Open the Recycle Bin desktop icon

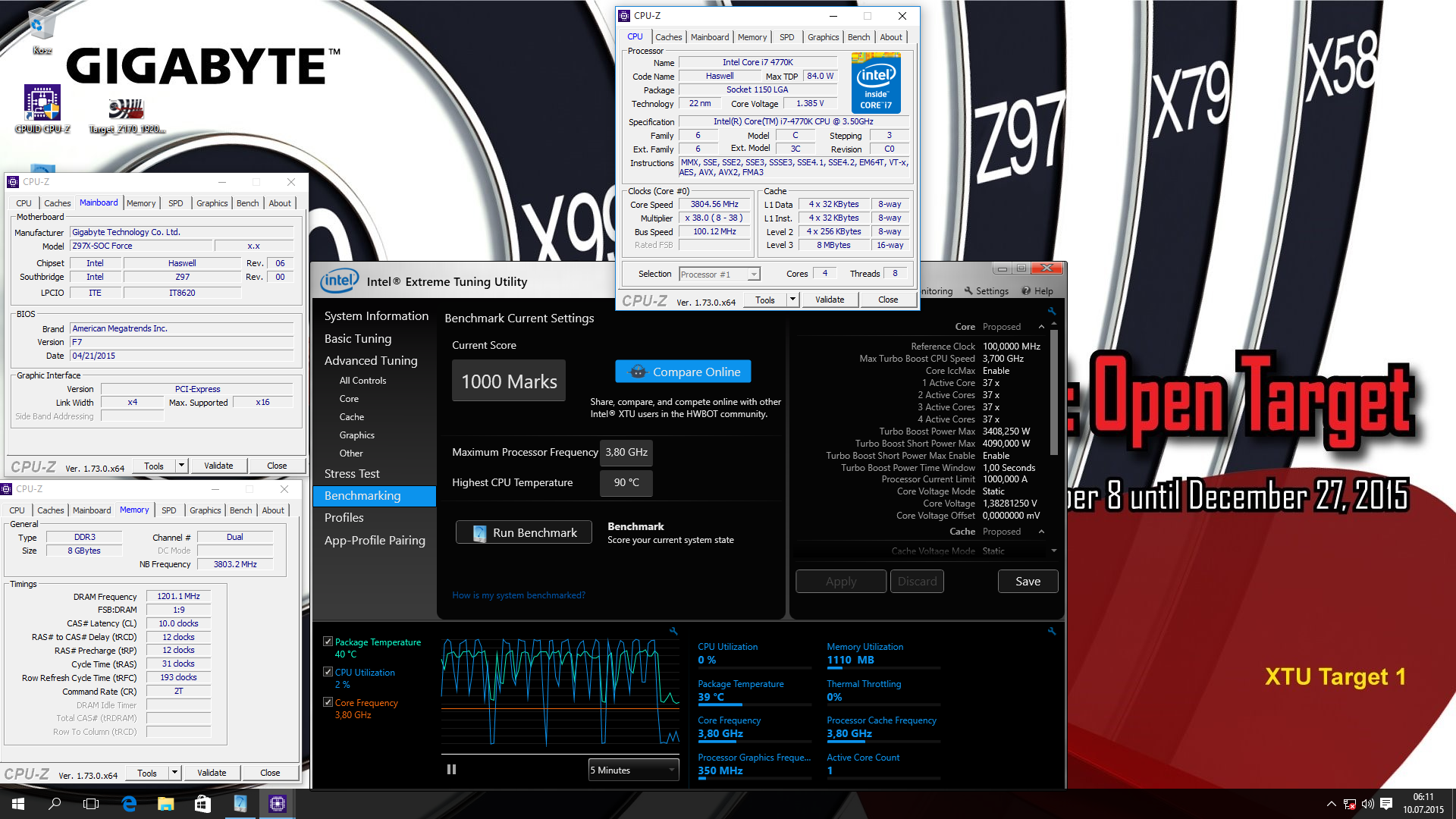click(42, 30)
